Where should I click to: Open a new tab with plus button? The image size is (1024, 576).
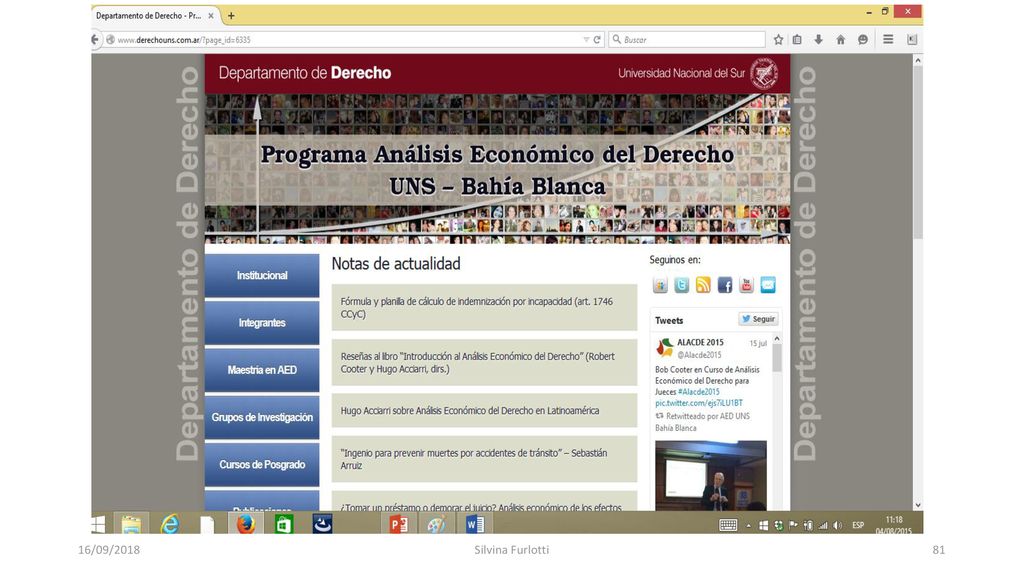coord(231,16)
